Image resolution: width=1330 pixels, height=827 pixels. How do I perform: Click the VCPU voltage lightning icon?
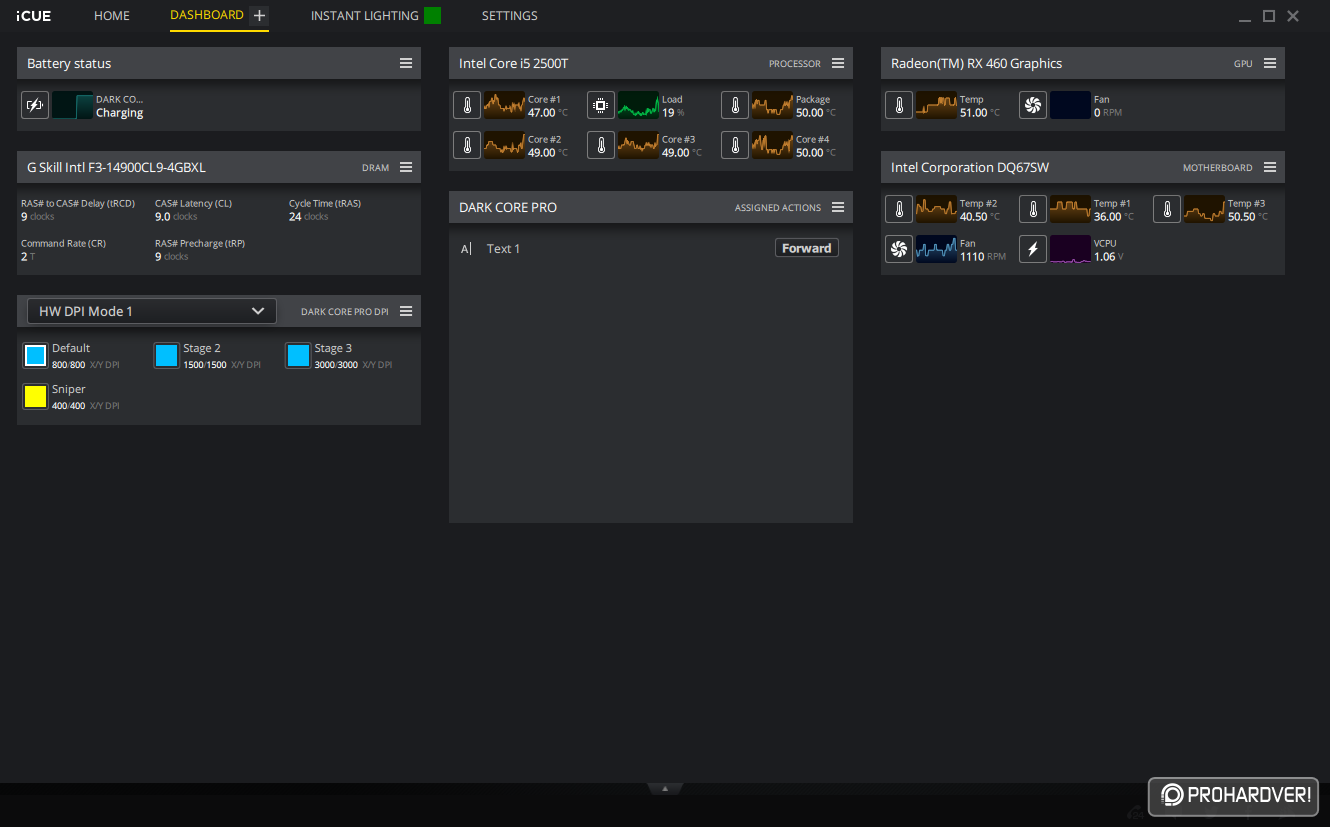[x=1033, y=249]
